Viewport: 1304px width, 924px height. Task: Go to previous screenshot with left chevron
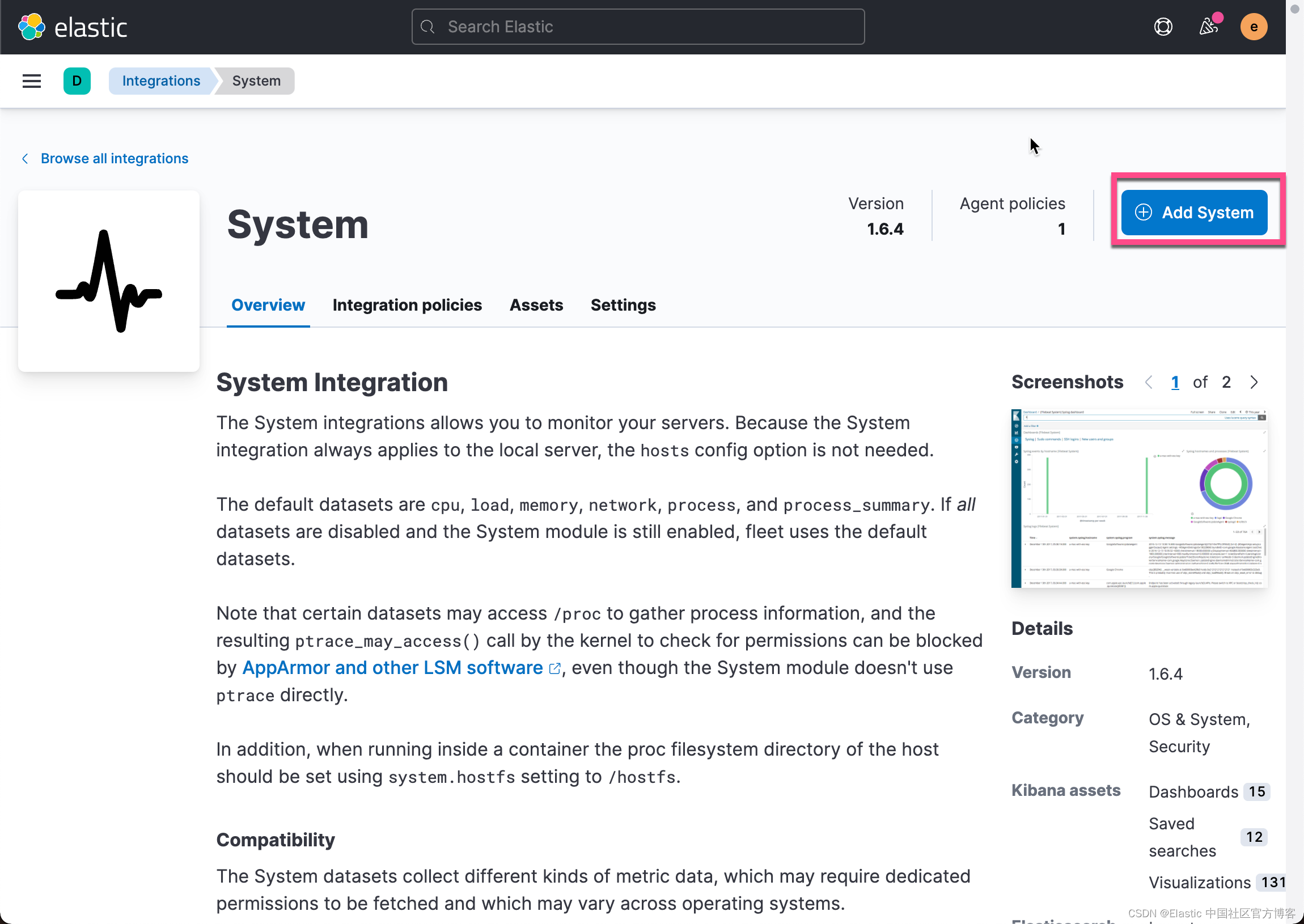1149,382
